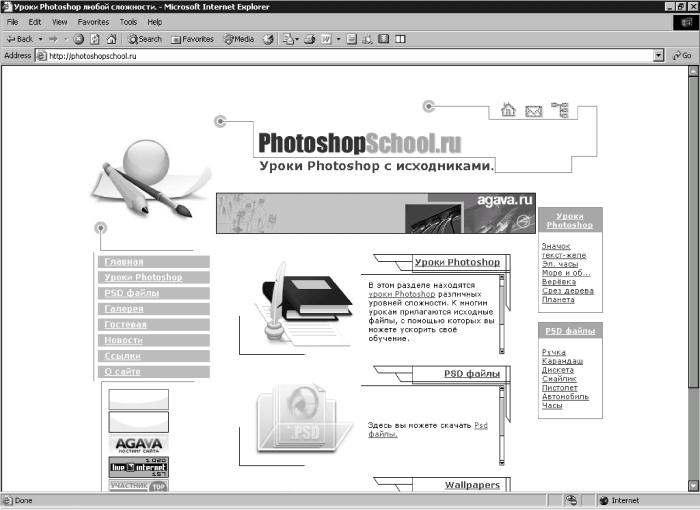Click the Wallpapers section heading
700x510 pixels.
point(472,485)
